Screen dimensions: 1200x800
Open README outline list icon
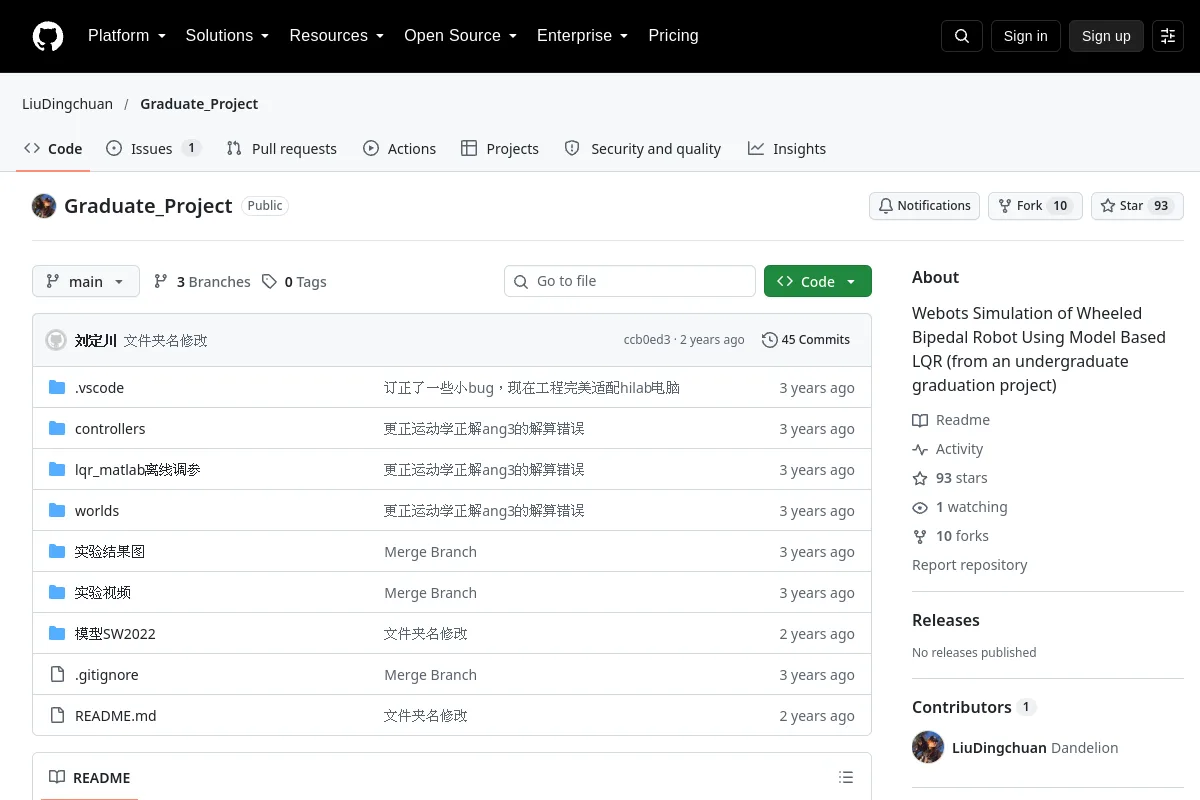[x=846, y=778]
